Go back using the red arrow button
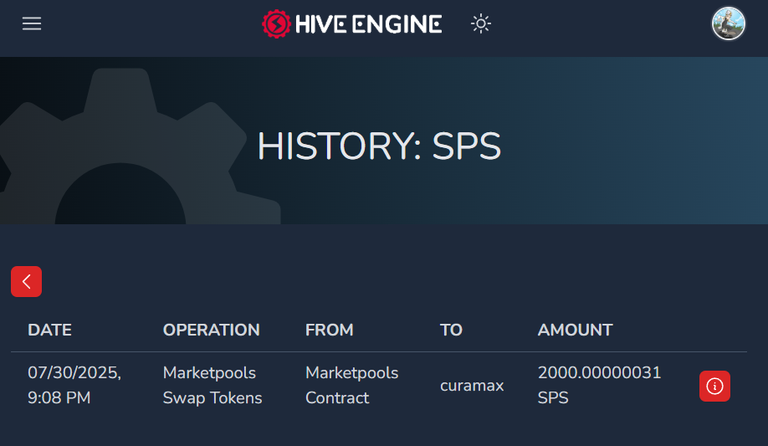 pyautogui.click(x=26, y=282)
